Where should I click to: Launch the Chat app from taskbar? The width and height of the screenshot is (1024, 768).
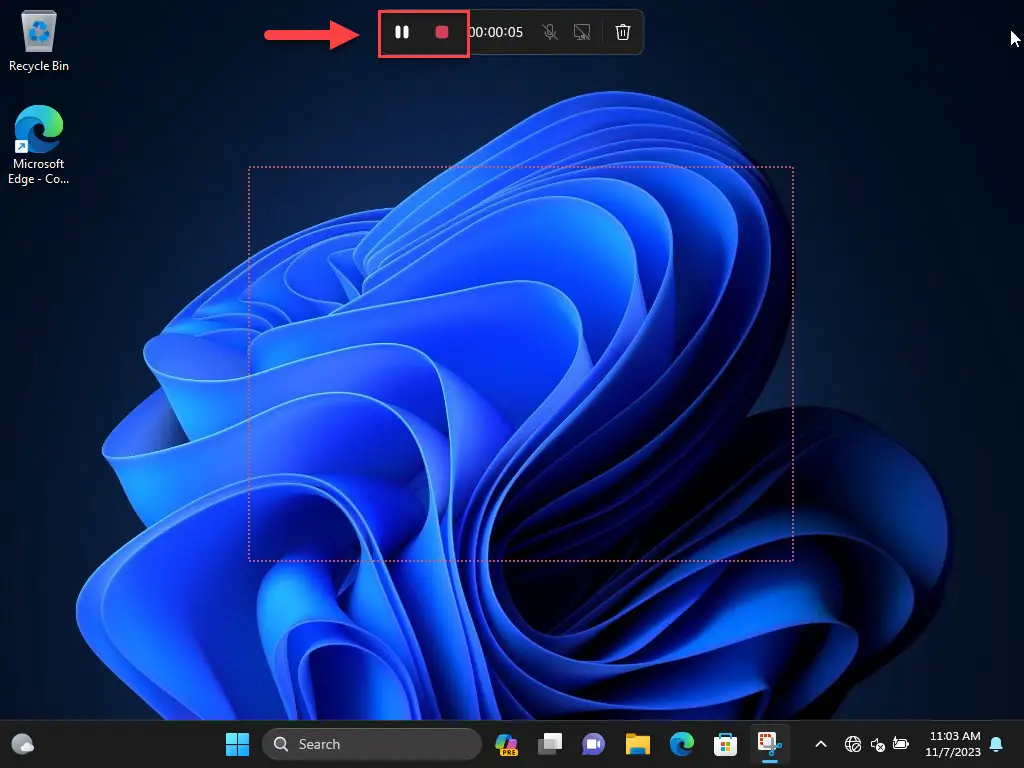pos(594,744)
